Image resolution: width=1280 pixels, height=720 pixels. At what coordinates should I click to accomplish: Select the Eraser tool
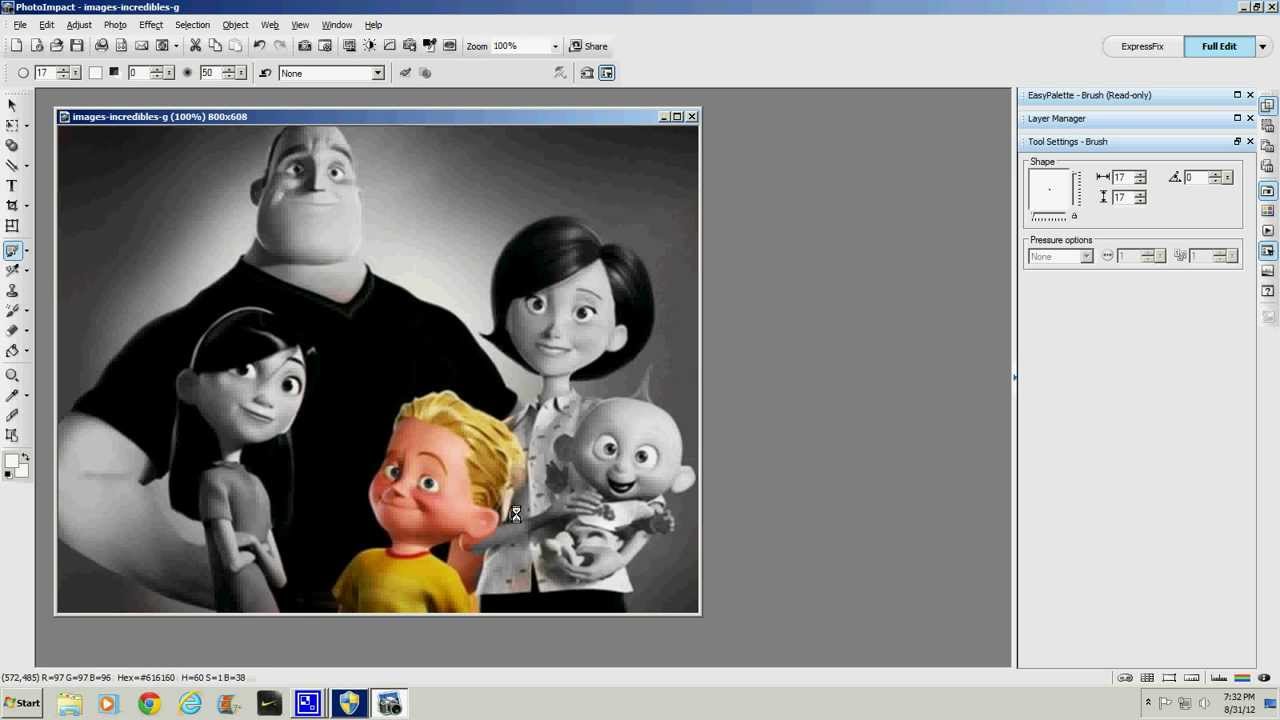12,331
